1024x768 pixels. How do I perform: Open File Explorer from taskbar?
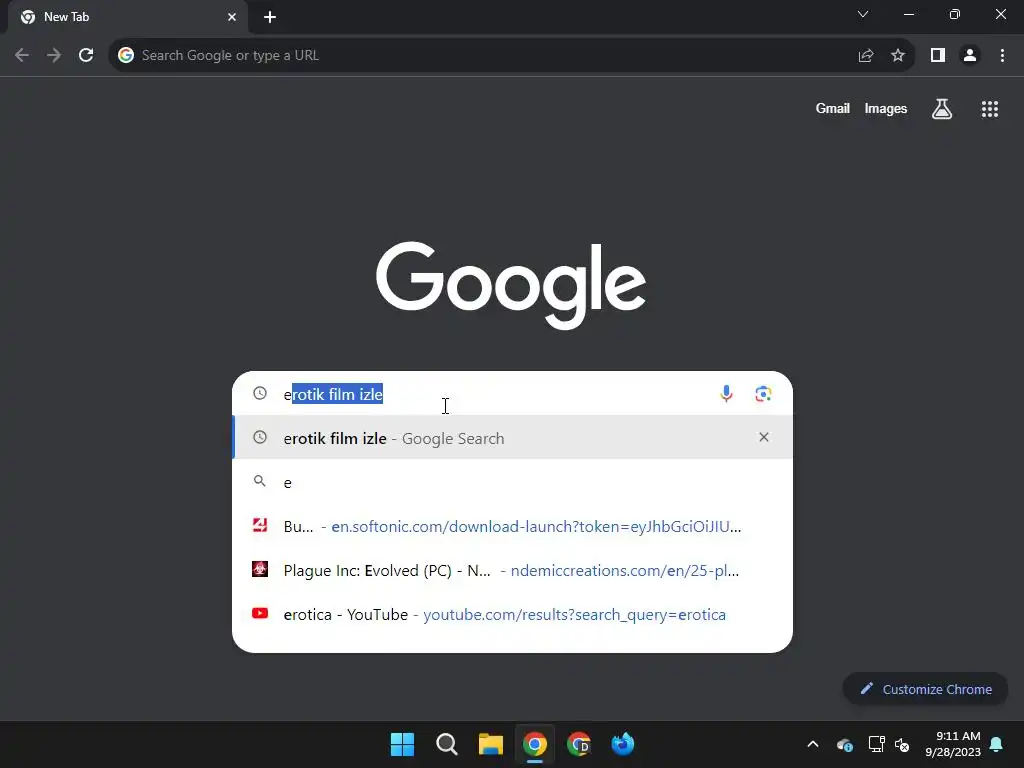click(490, 744)
